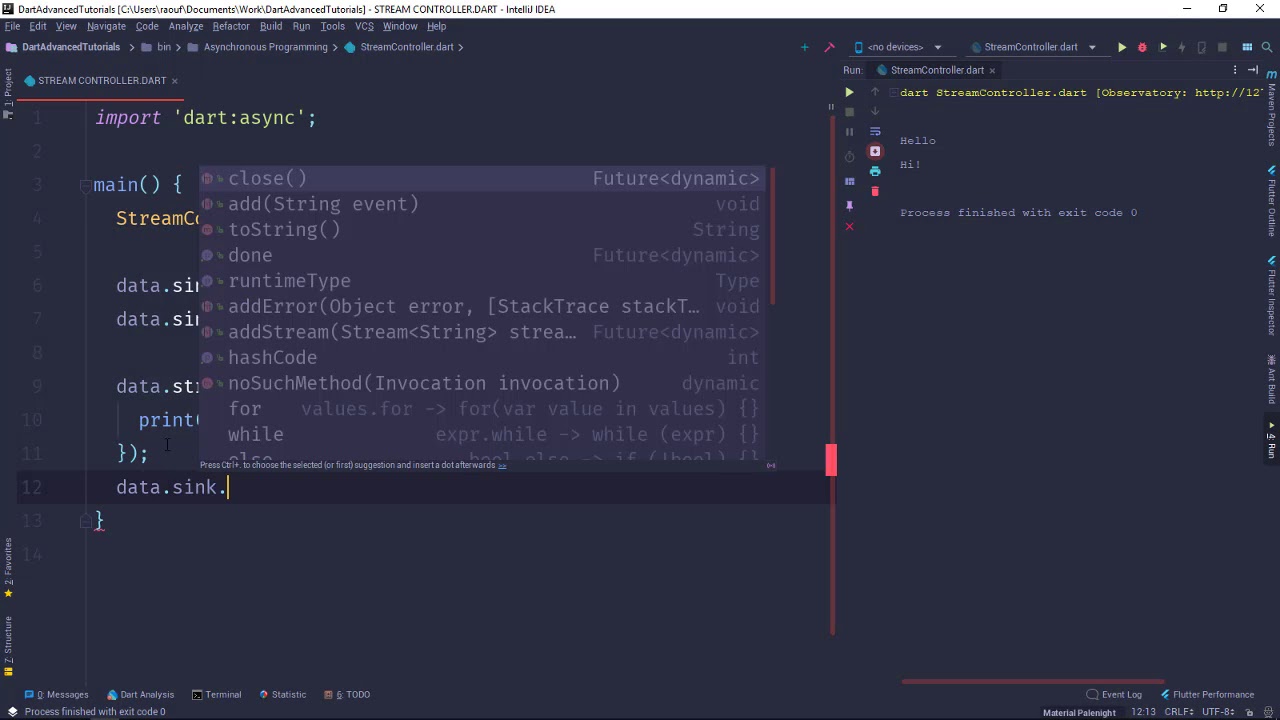Image resolution: width=1280 pixels, height=720 pixels.
Task: Toggle soft-wrap in Run console
Action: (x=875, y=131)
